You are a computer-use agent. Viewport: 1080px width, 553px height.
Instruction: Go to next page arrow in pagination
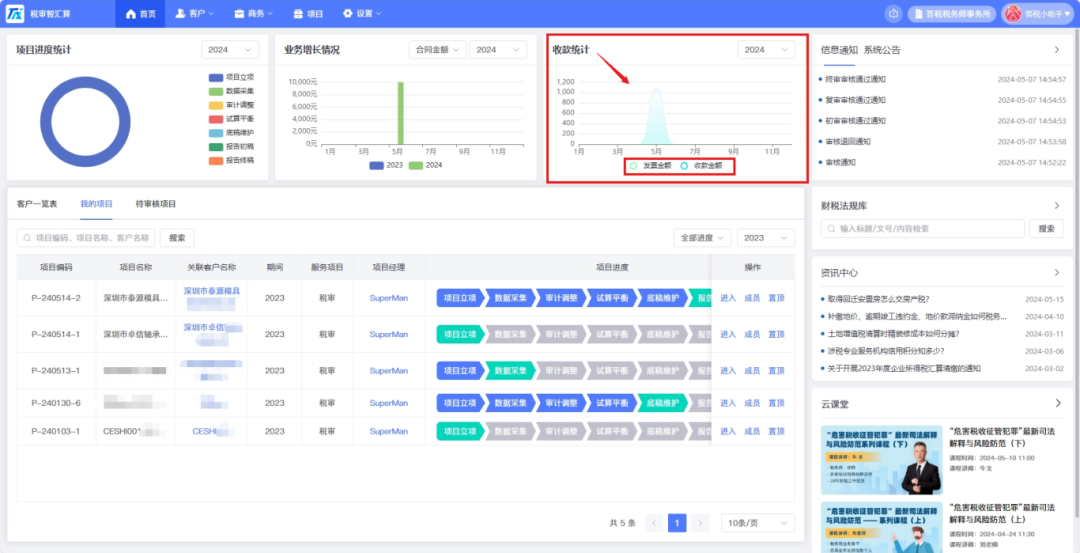[700, 523]
